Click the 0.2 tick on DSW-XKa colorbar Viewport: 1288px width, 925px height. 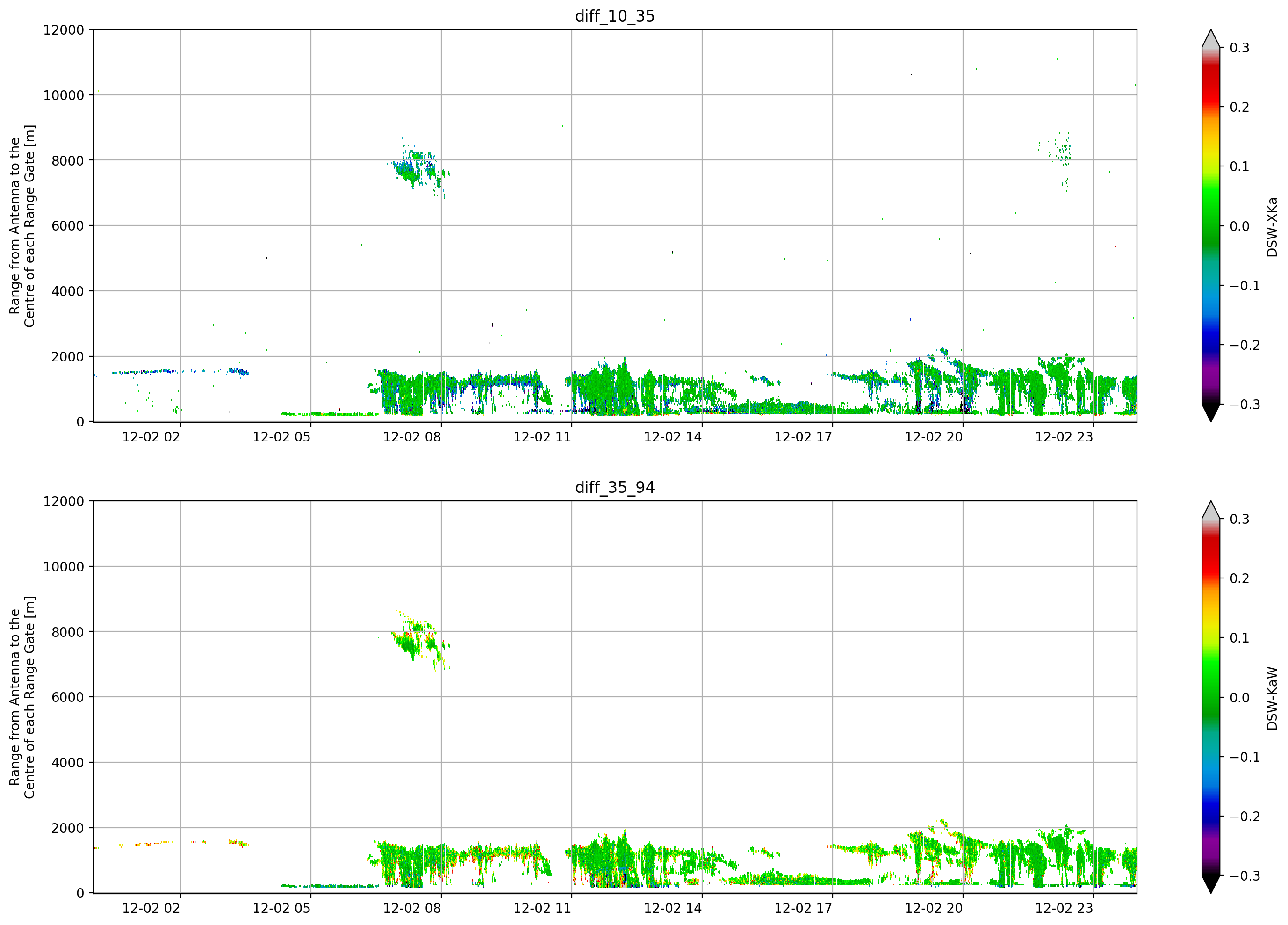1240,108
